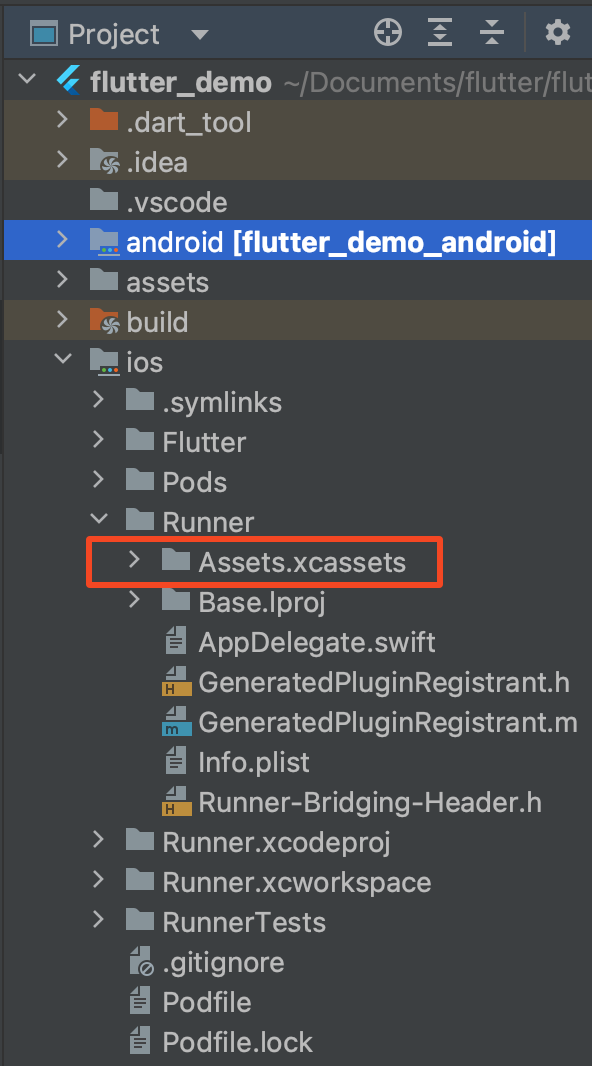Expand the Runner.xcworkspace folder
Screen dimensions: 592x1066
pos(99,881)
